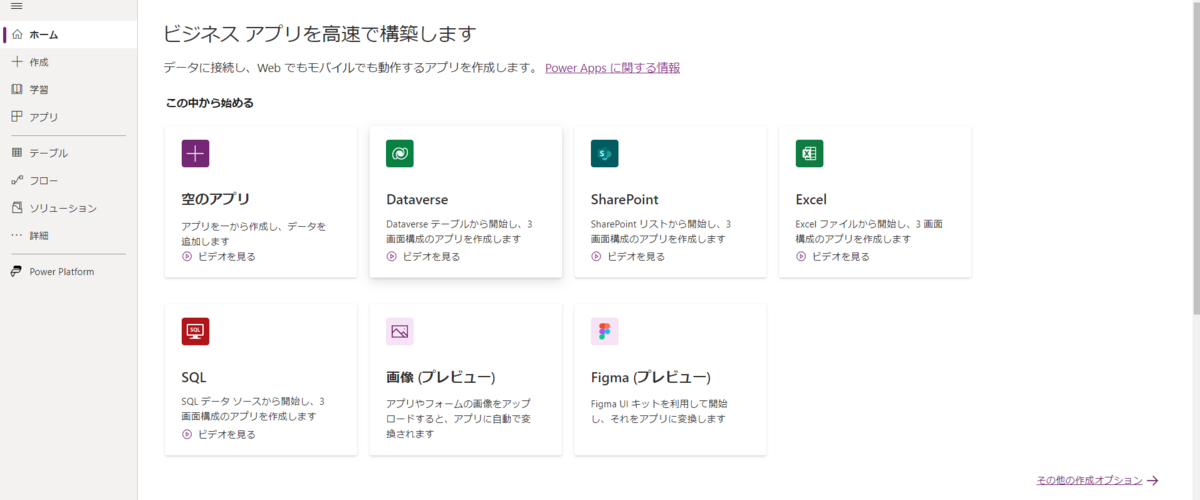Click the Figma UI キットを利用して開始 description text
The width and height of the screenshot is (1200, 500).
660,411
